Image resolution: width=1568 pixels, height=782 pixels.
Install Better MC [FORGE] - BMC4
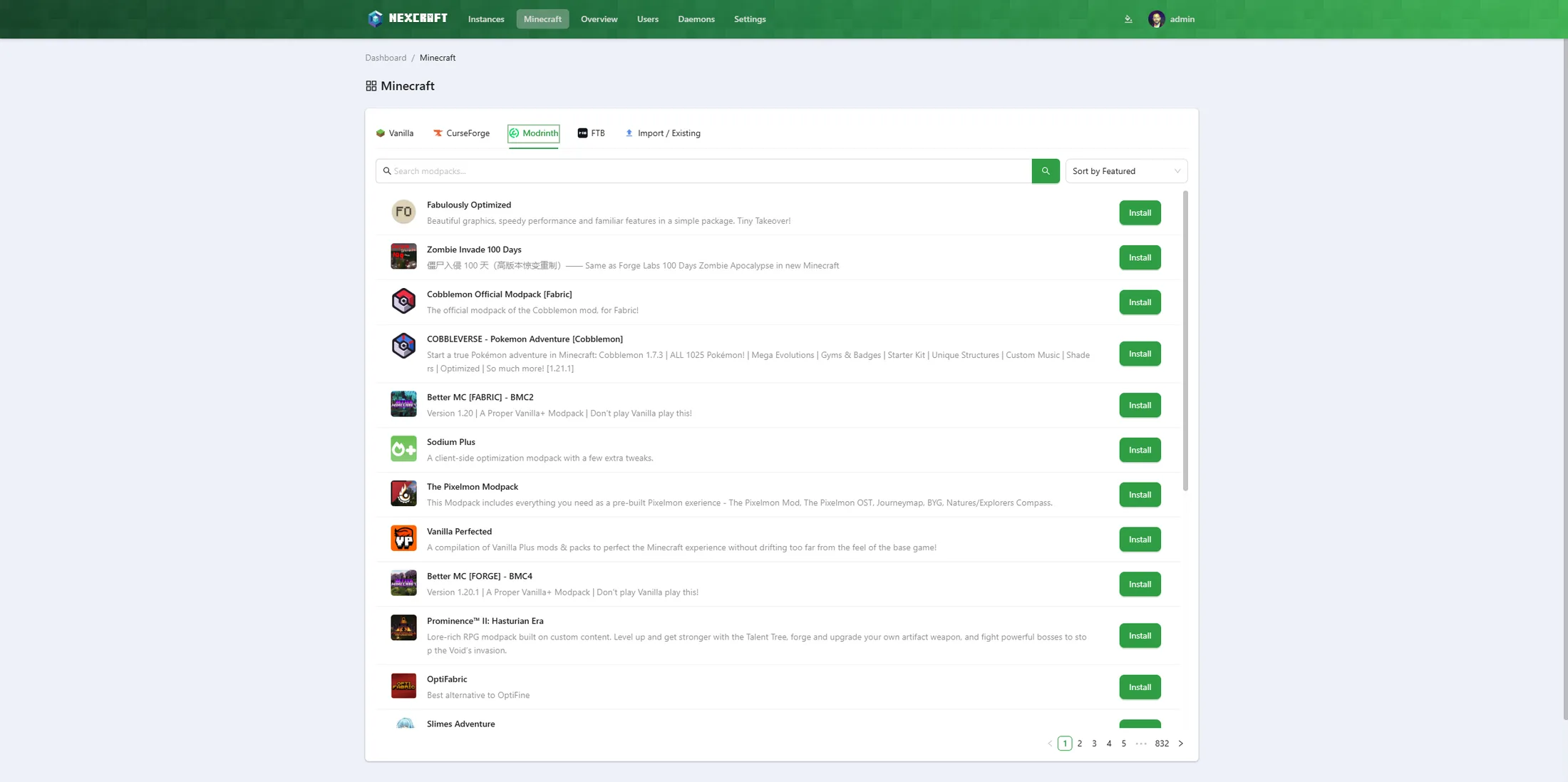coord(1140,584)
